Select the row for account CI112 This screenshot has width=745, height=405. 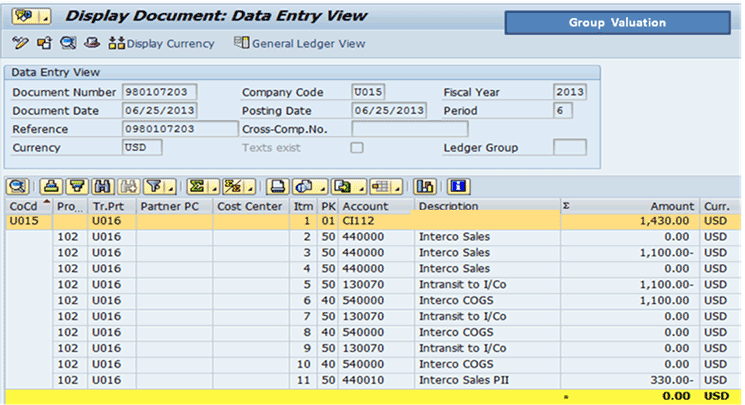358,221
